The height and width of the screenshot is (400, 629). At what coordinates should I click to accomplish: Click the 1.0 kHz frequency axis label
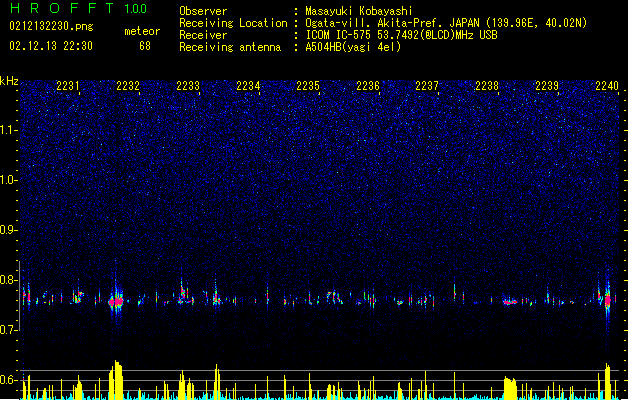pos(9,180)
